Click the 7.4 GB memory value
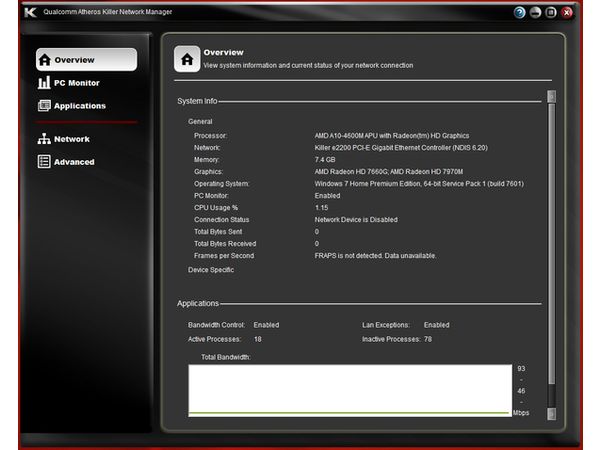The image size is (600, 450). 325,160
